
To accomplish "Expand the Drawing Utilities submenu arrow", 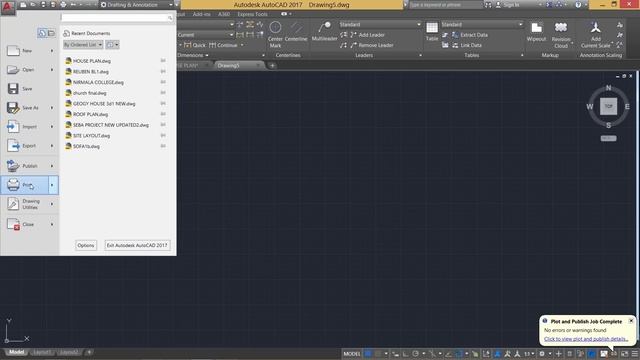I will [53, 204].
